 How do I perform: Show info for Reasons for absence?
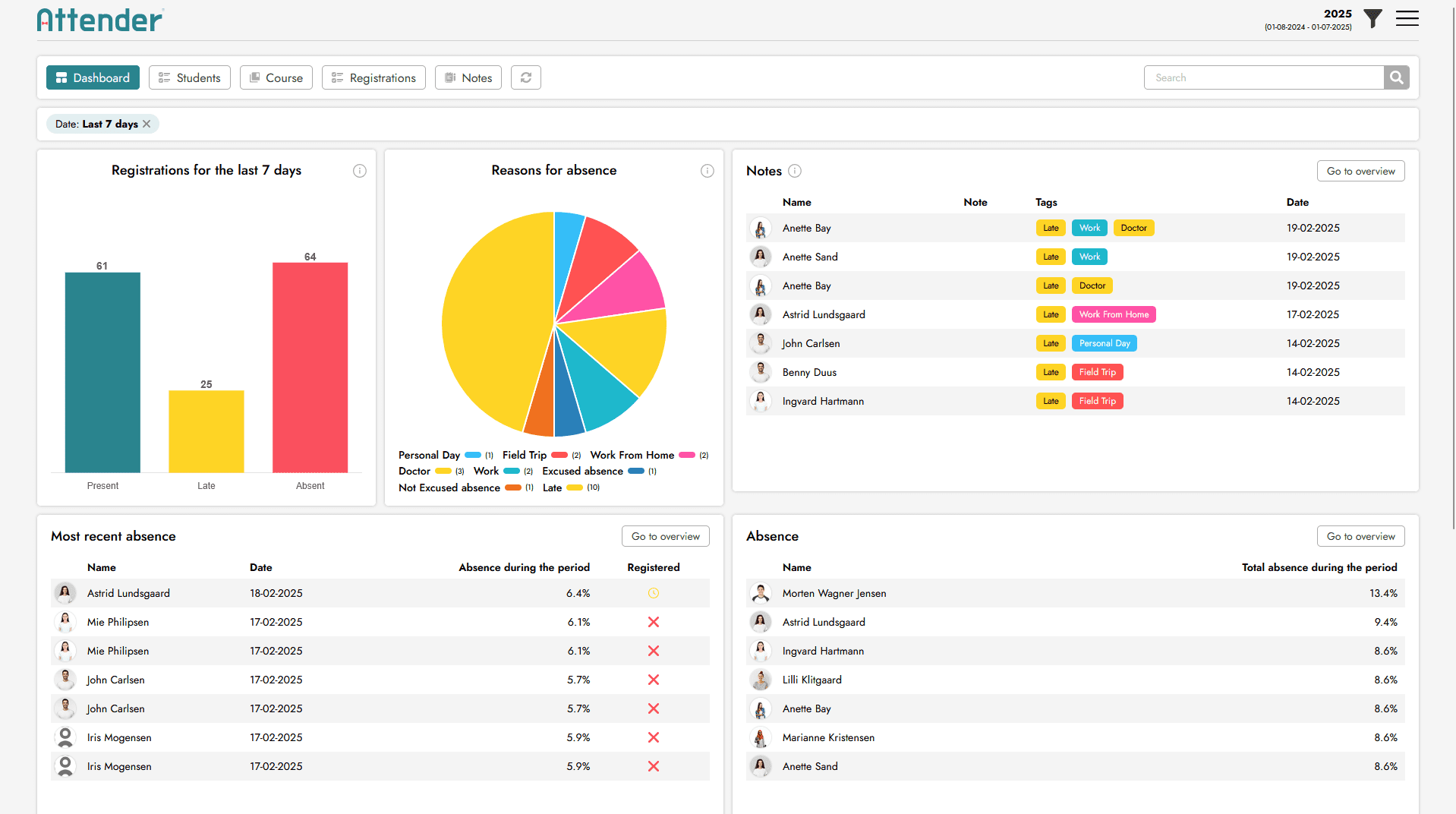tap(708, 171)
